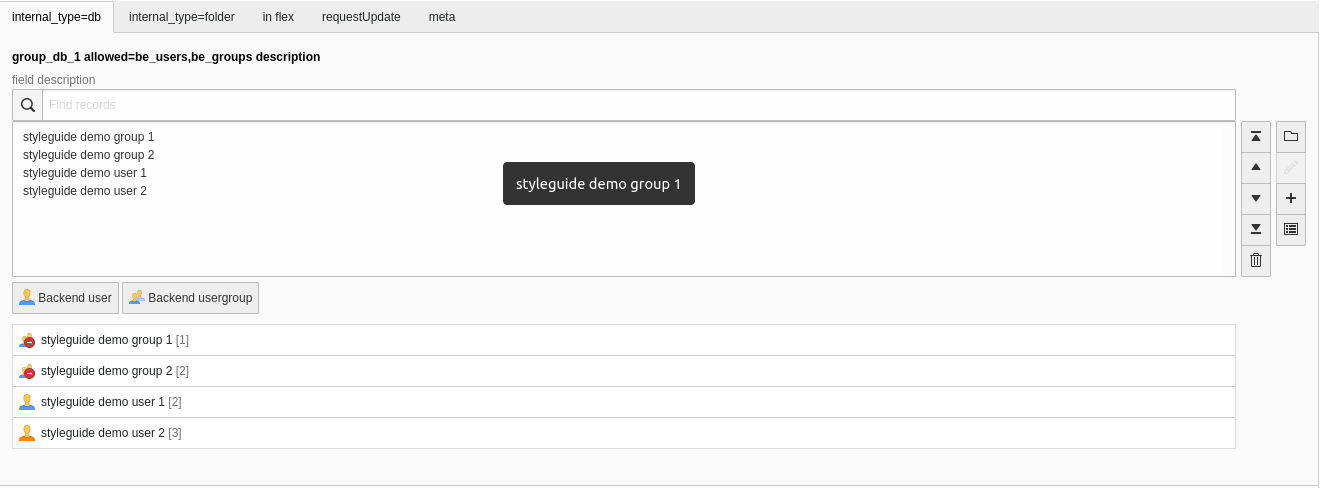This screenshot has width=1323, height=488.
Task: Move selected item to top
Action: point(1256,137)
